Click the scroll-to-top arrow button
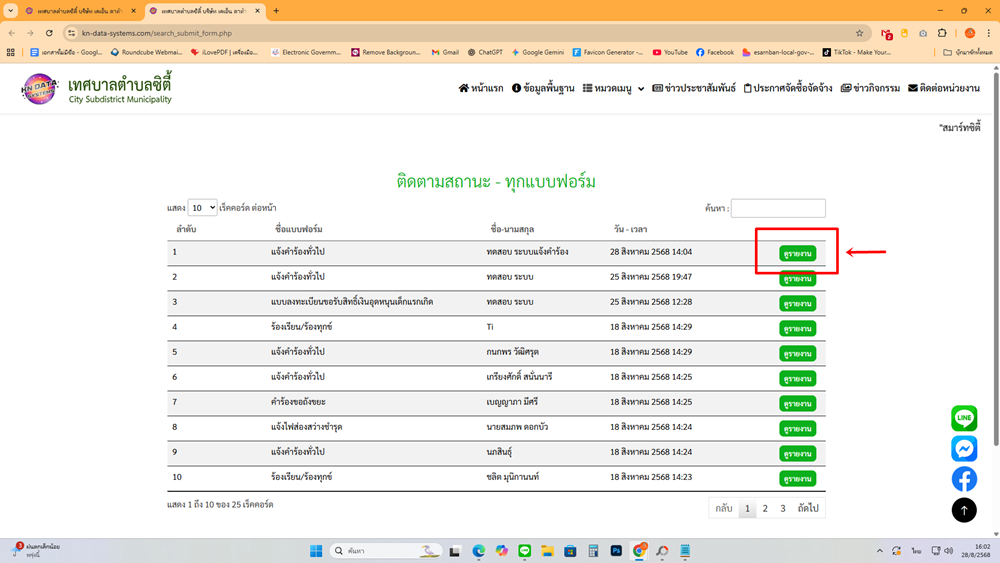1000x563 pixels. pyautogui.click(x=964, y=510)
